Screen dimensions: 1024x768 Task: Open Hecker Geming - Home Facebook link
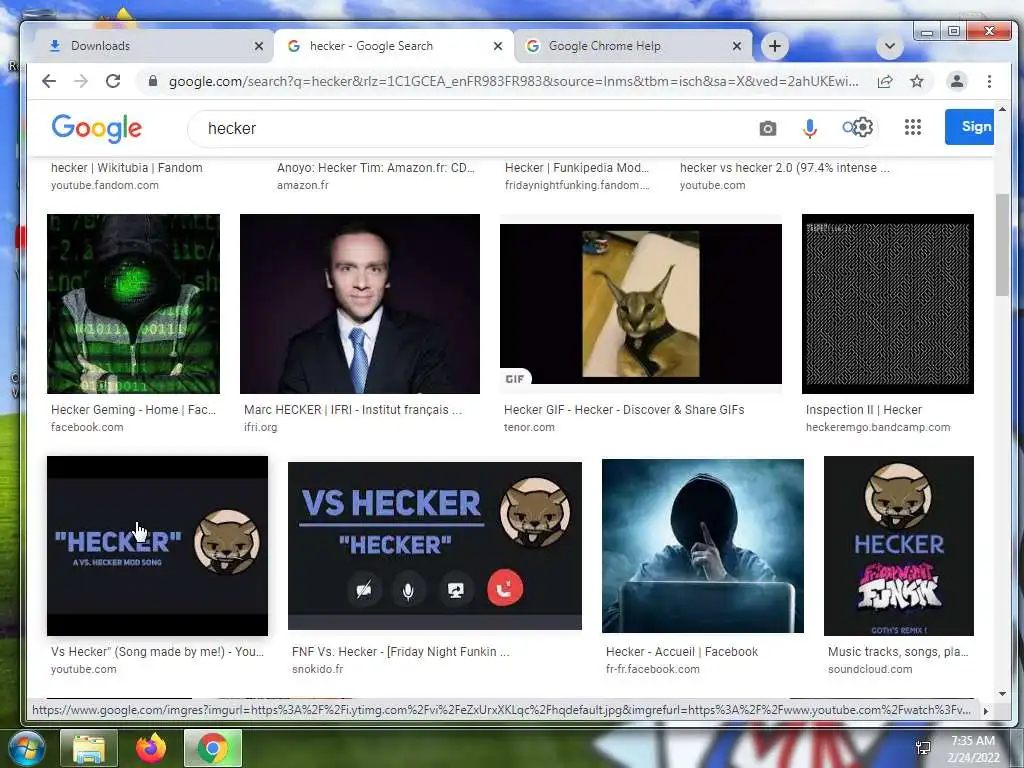[x=133, y=410]
